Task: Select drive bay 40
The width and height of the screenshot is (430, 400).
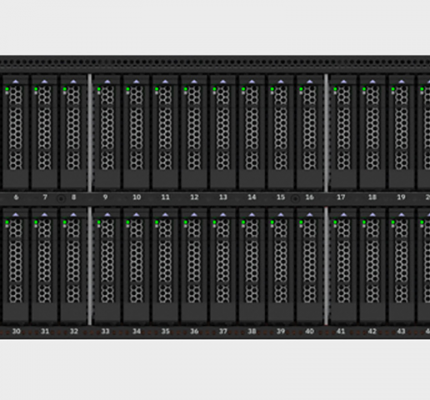Action: point(310,266)
